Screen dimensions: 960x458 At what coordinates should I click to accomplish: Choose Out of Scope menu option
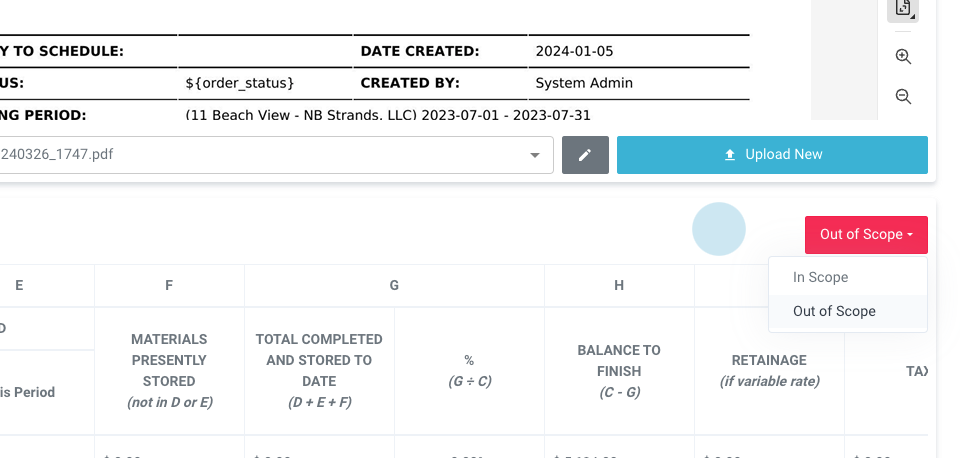pos(834,311)
